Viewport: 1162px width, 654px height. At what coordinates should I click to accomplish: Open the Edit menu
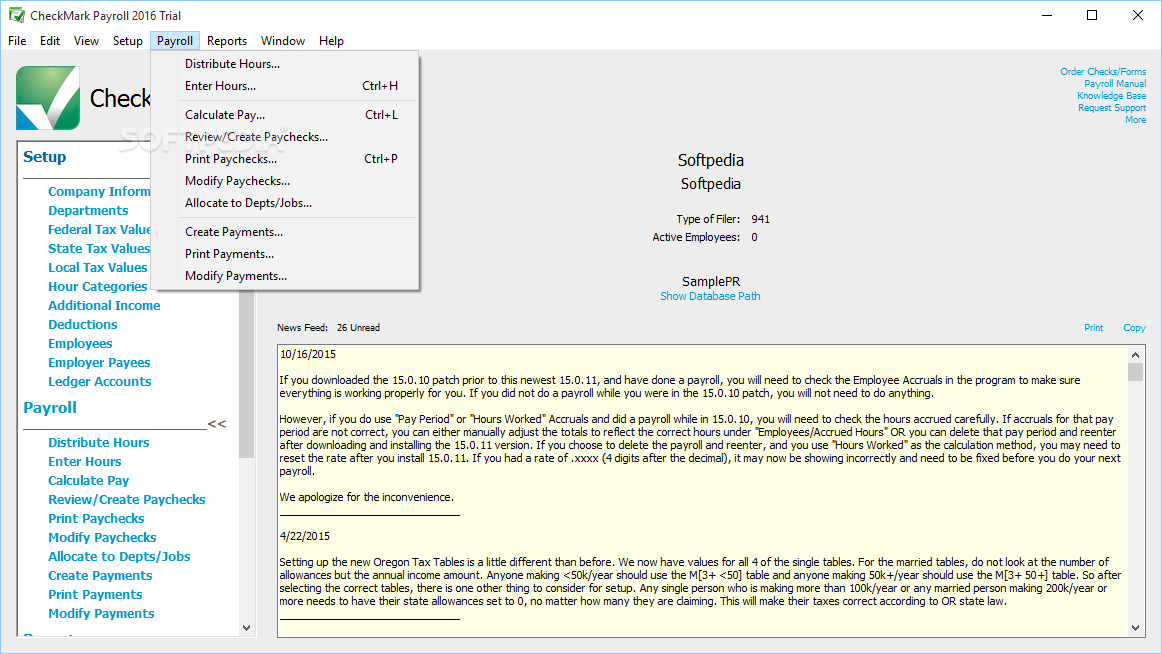50,41
